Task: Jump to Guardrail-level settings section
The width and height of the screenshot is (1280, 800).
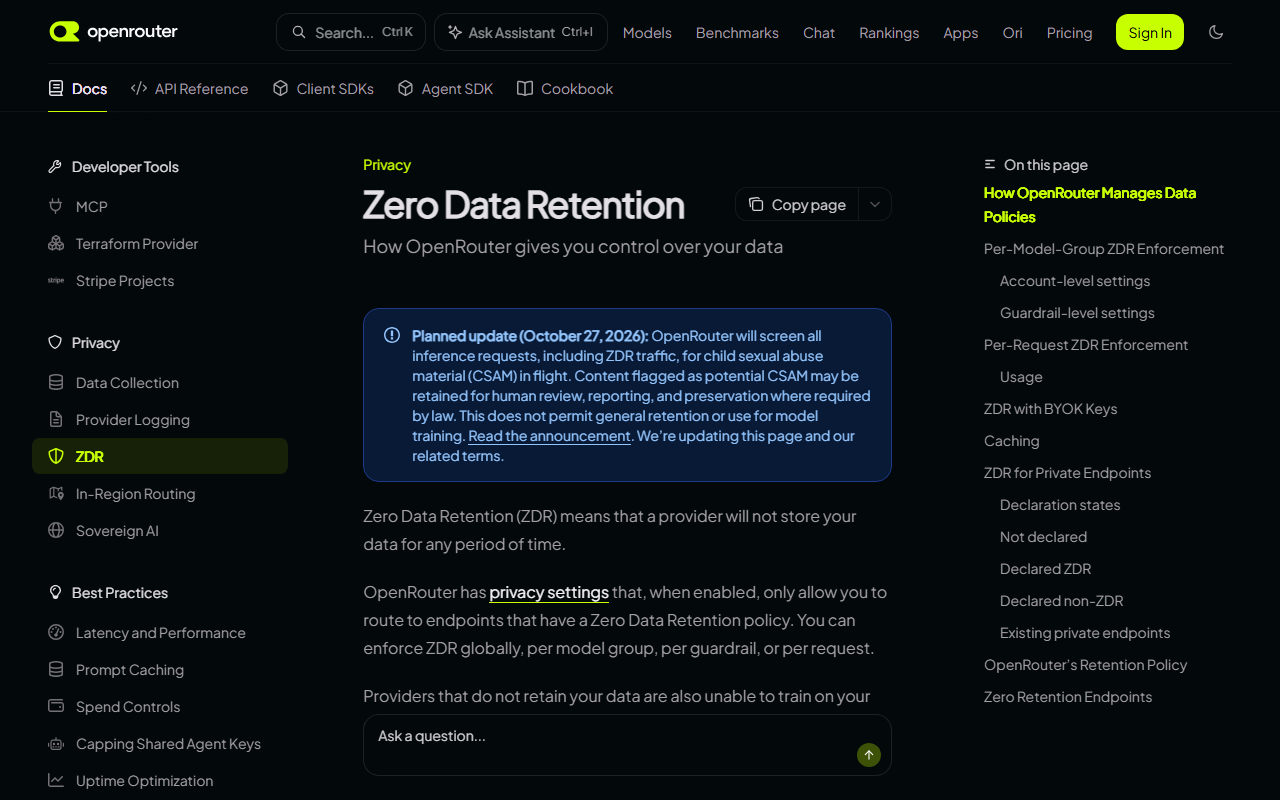Action: click(1077, 313)
